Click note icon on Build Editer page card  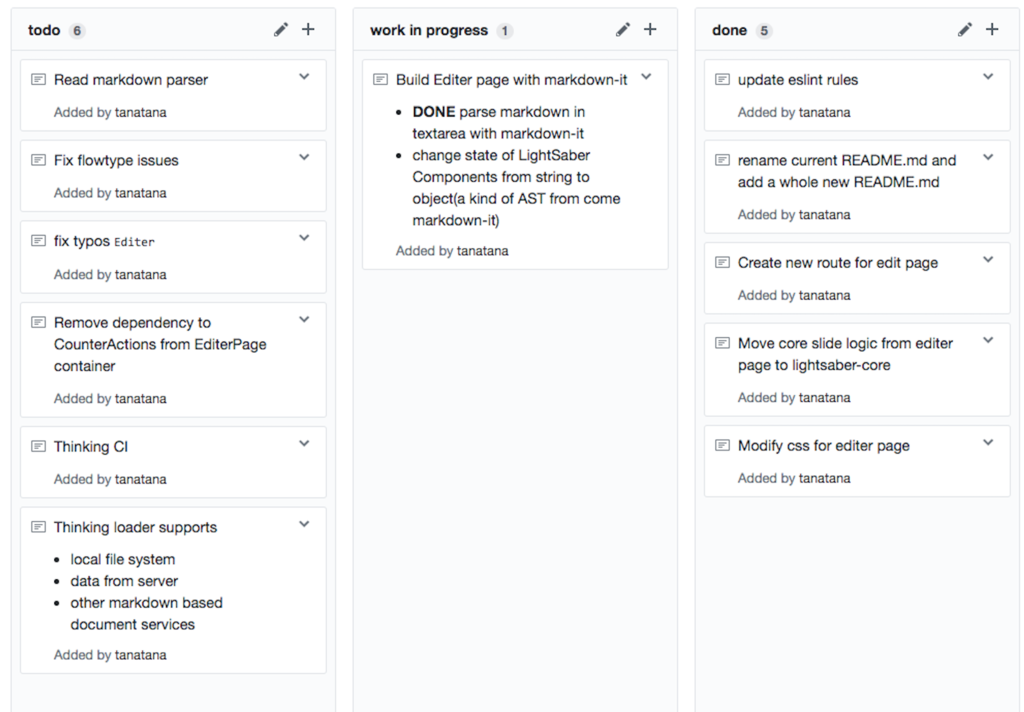click(380, 80)
